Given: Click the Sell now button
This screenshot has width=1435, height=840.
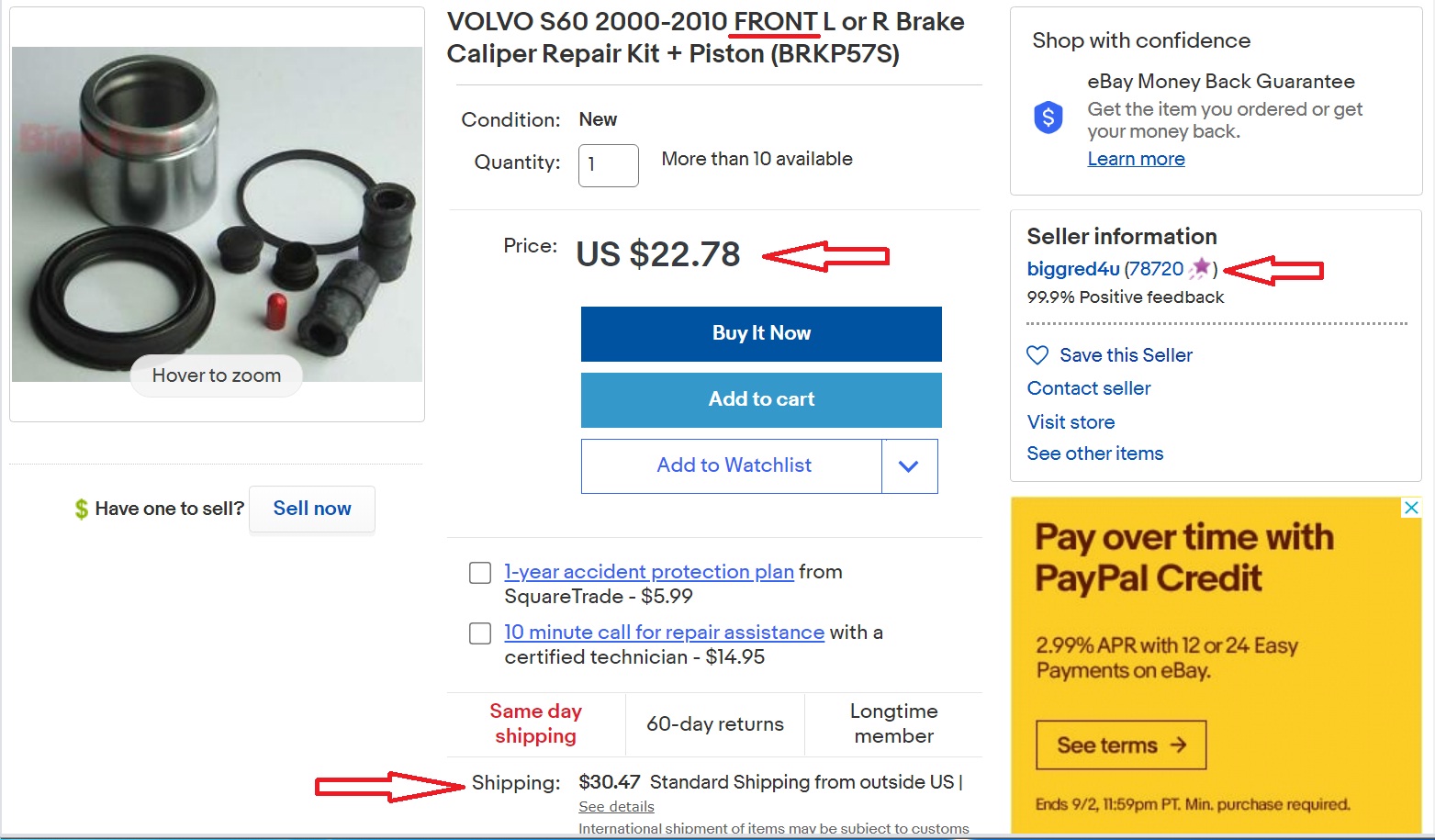Looking at the screenshot, I should click(x=312, y=509).
